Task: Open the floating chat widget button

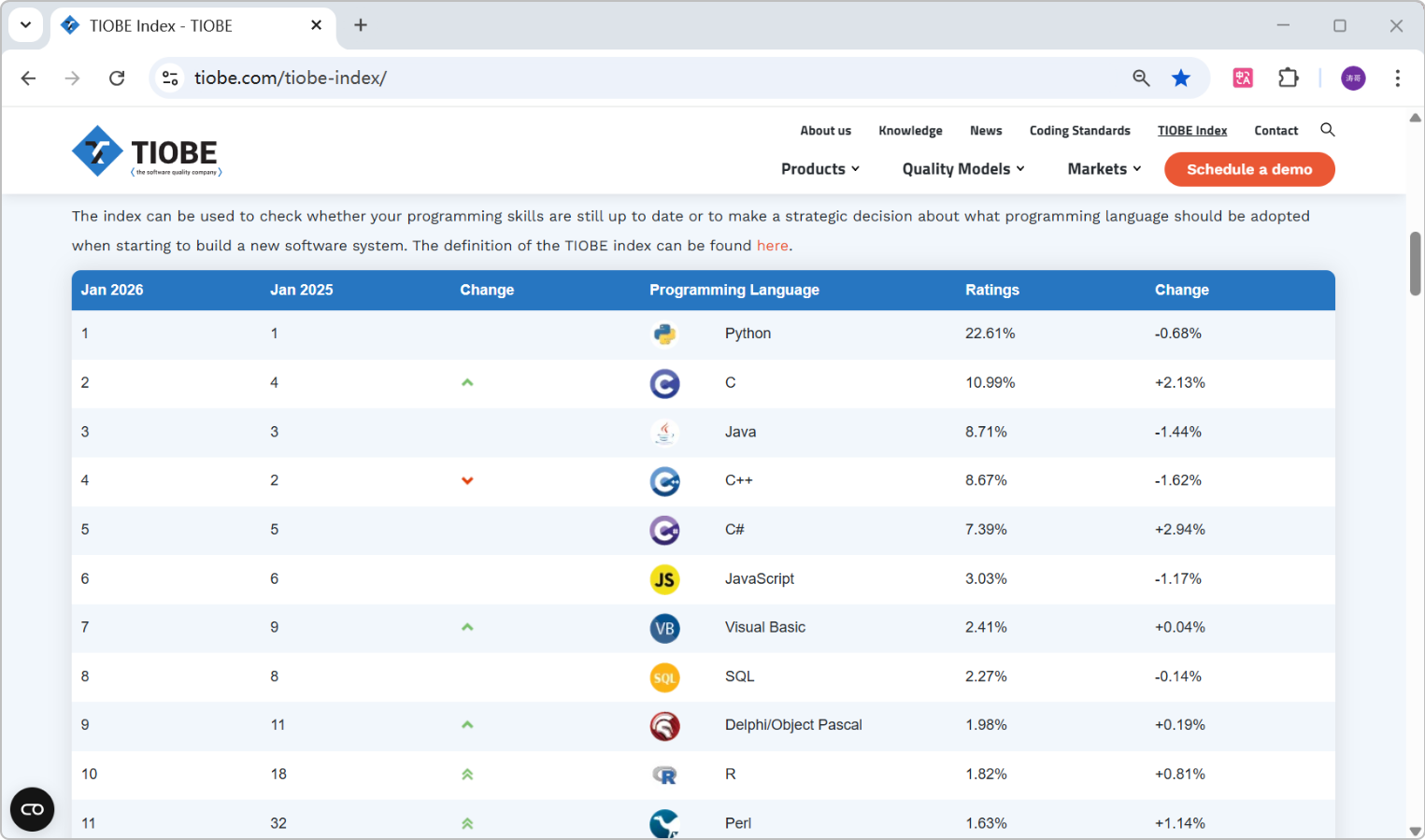Action: pyautogui.click(x=32, y=809)
